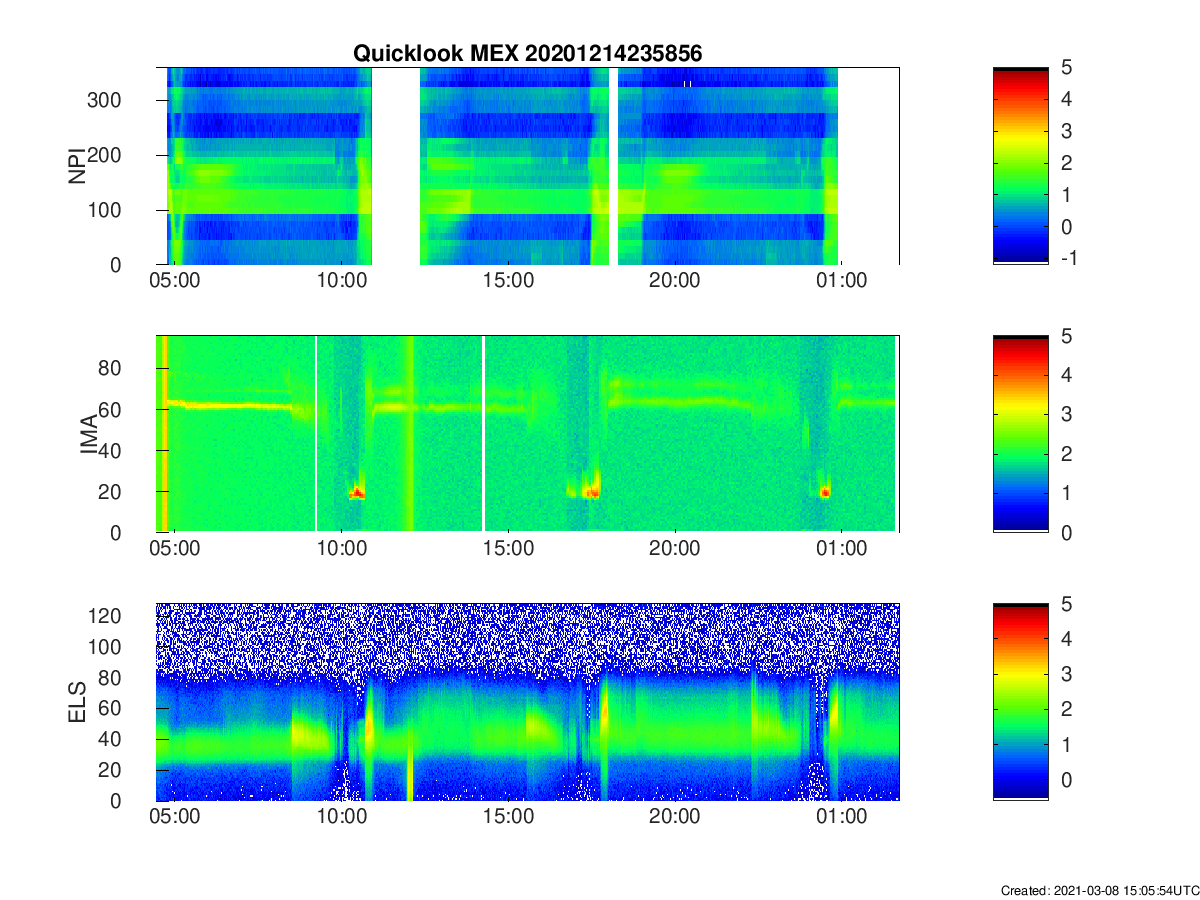This screenshot has height=900, width=1200.
Task: Click the 01:00 time label under IMA plot
Action: [x=841, y=551]
